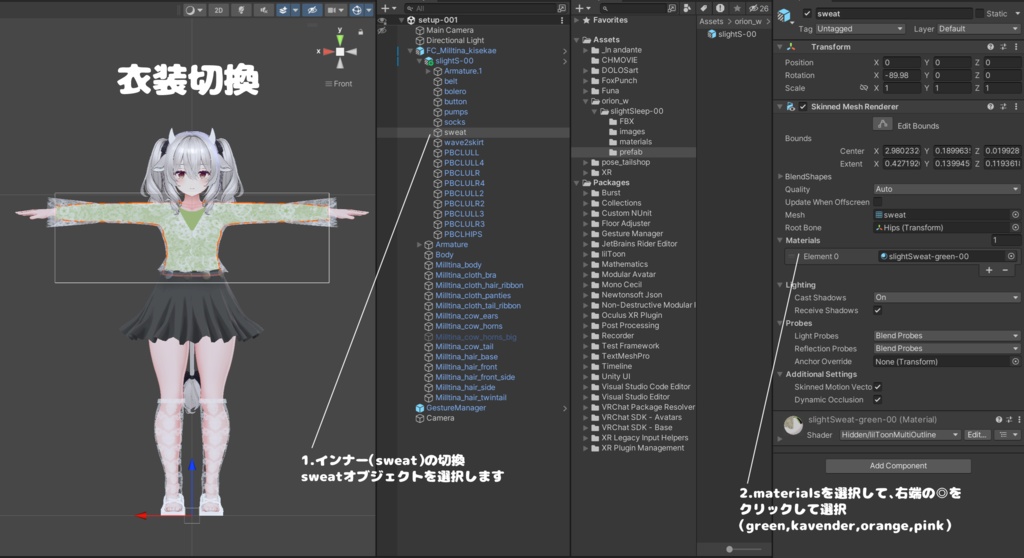
Task: Expand Favorites in Project
Action: pos(577,20)
